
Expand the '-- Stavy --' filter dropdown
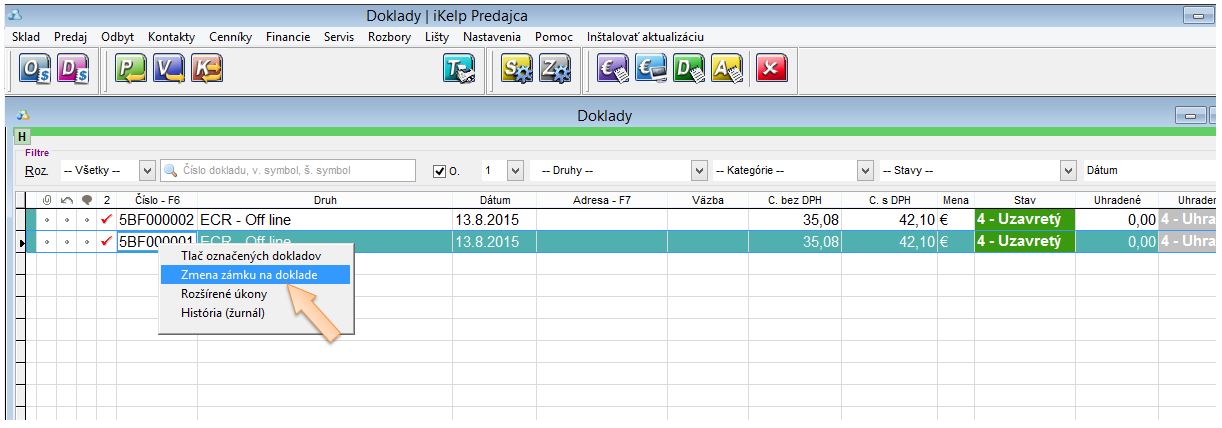pyautogui.click(x=1067, y=171)
